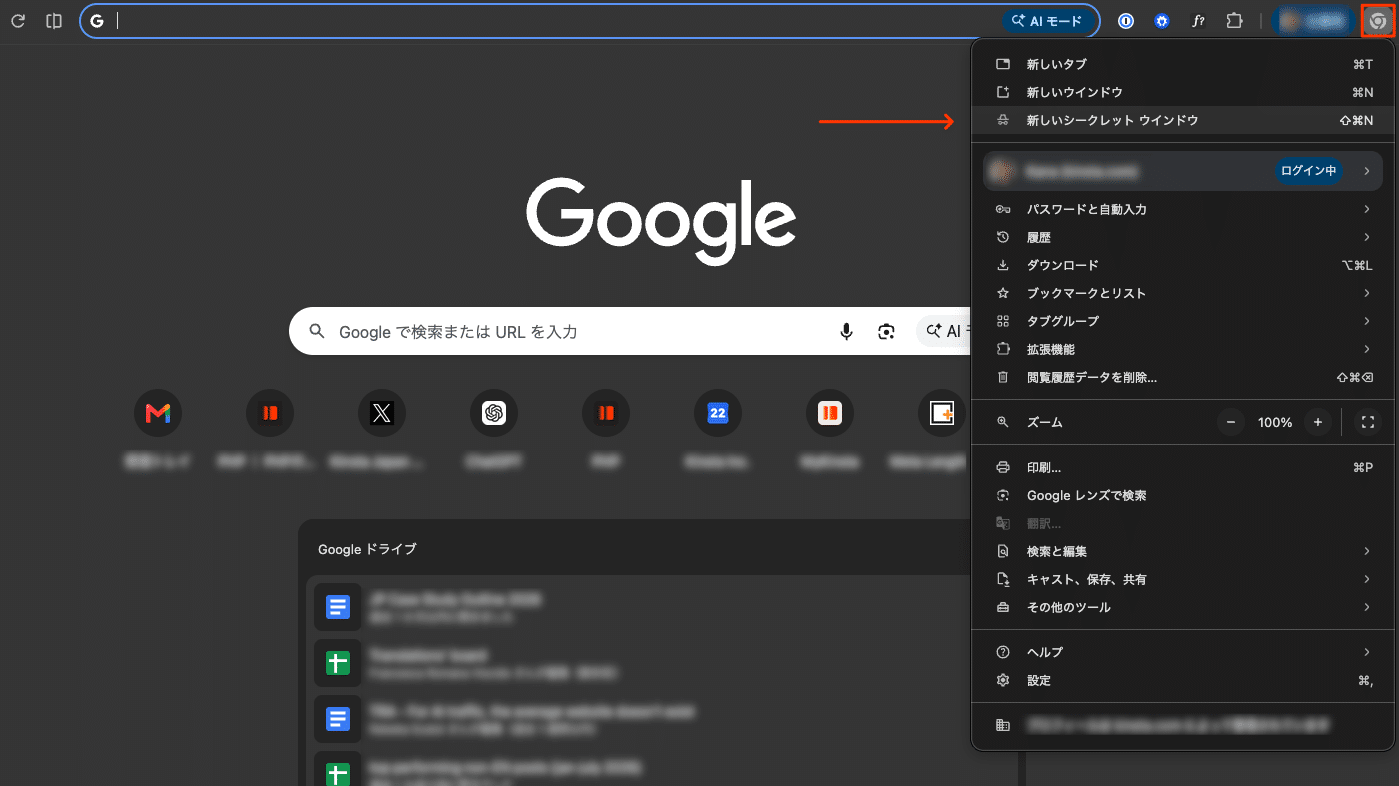Click the bookmark star icon in the menu
Screen dimensions: 1399x786
1003,293
